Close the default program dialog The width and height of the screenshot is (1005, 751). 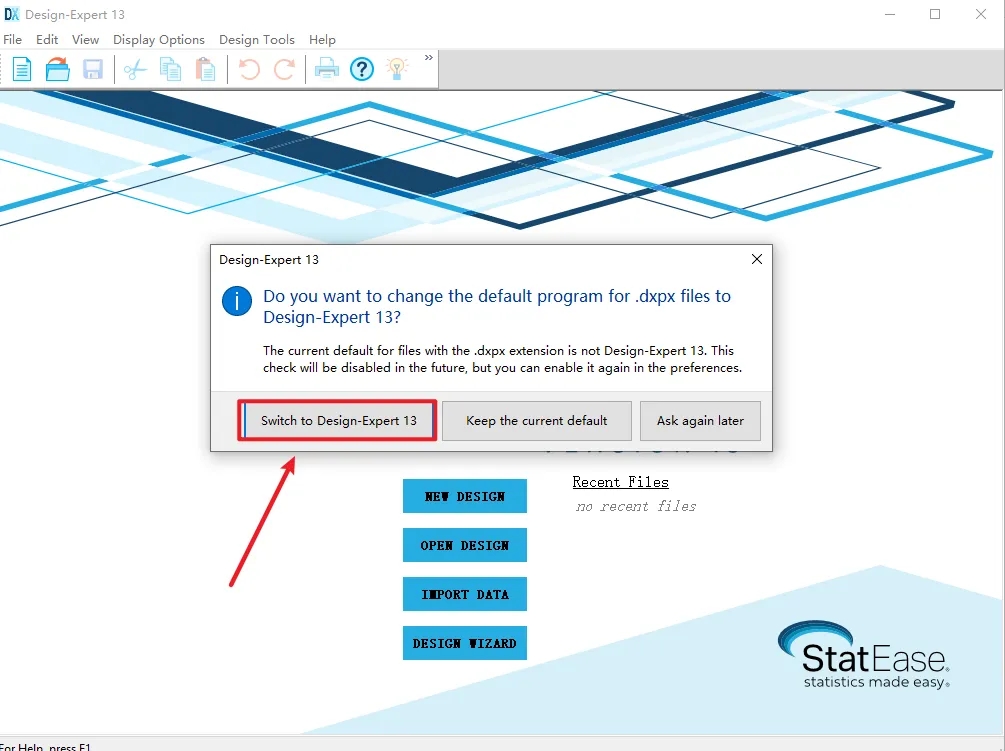click(x=757, y=259)
